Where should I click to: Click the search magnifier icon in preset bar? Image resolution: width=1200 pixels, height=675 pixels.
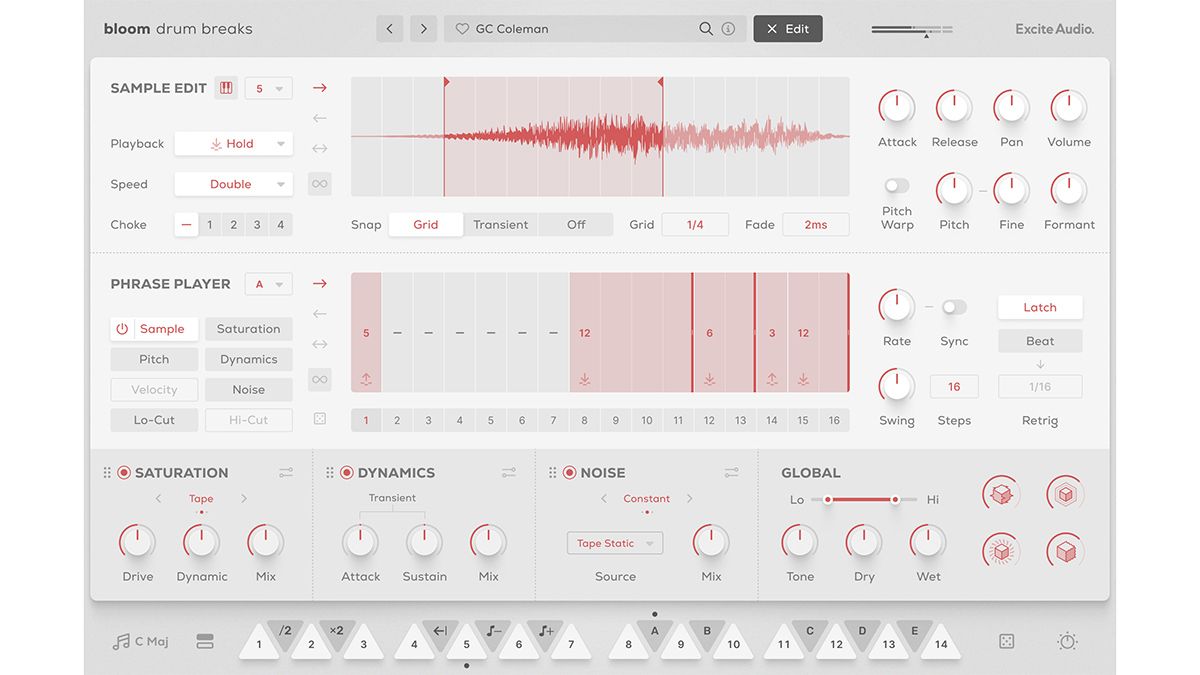[706, 29]
